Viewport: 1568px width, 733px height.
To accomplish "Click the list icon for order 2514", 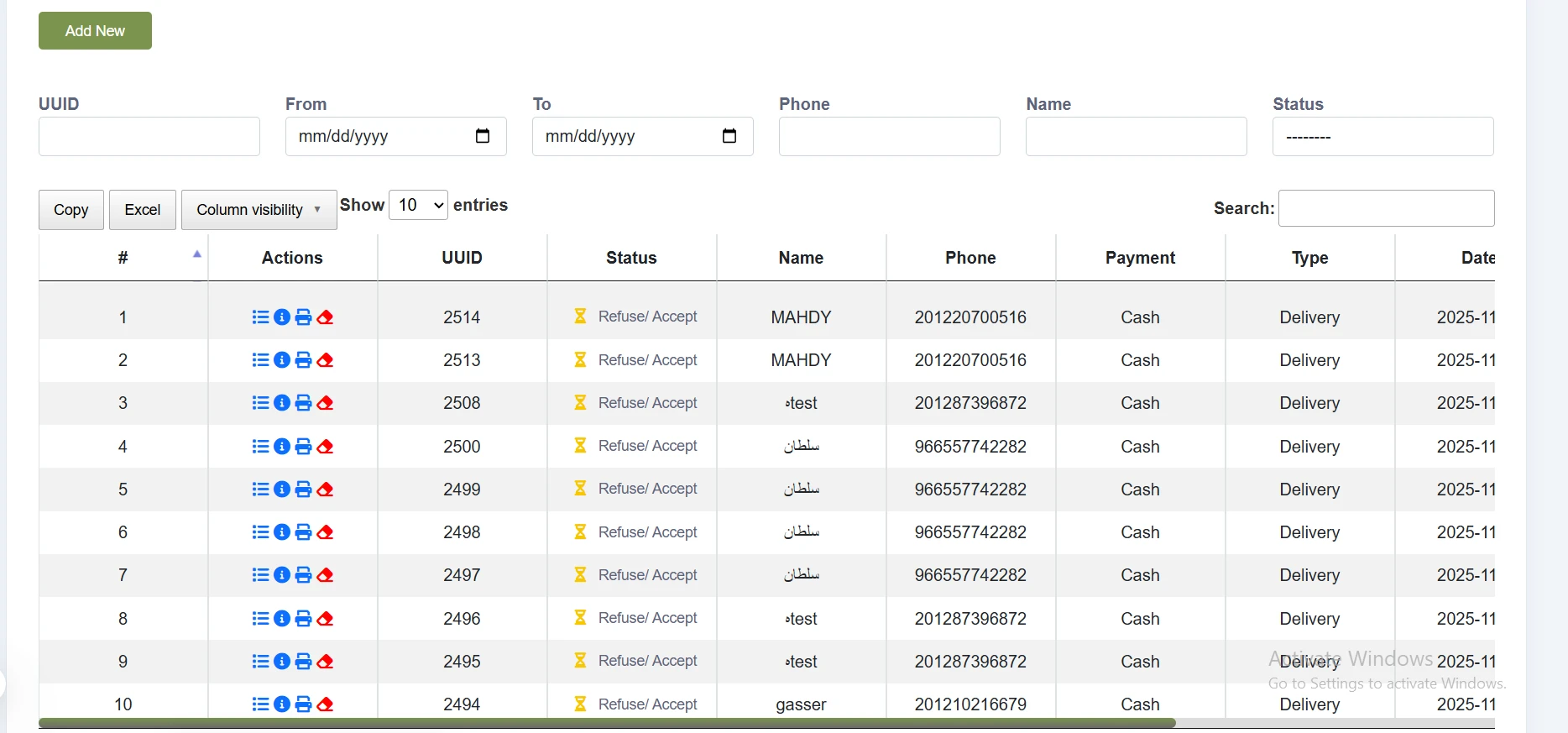I will tap(260, 317).
